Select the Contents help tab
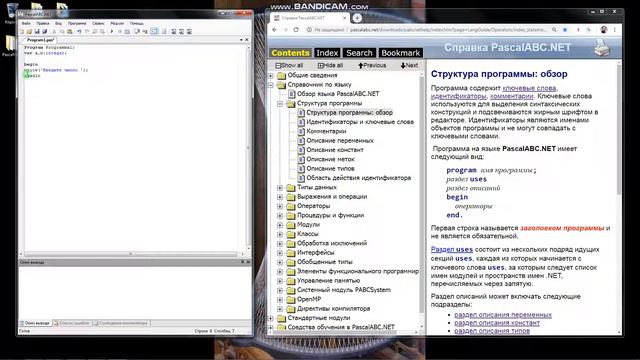The image size is (640, 360). pyautogui.click(x=290, y=53)
